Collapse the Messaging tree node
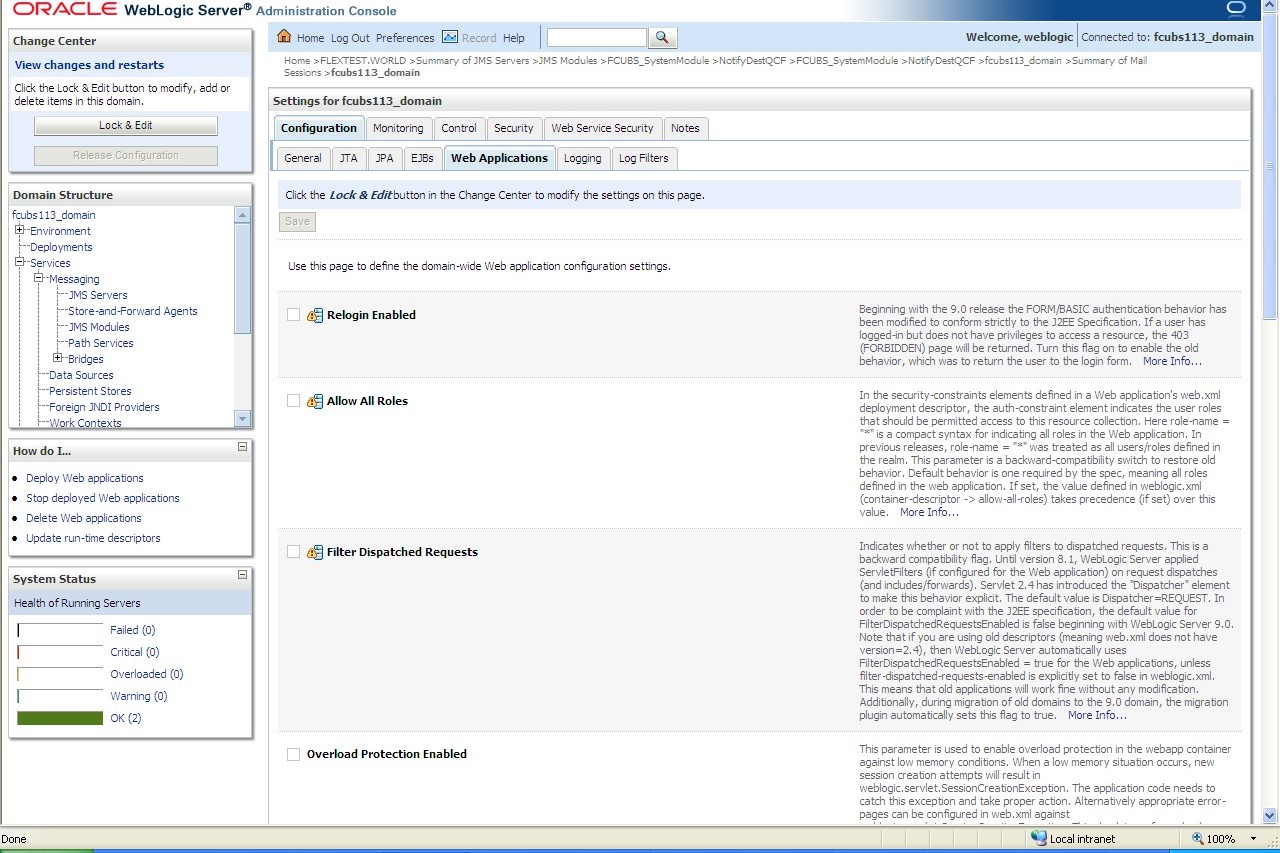This screenshot has width=1280, height=853. pos(39,278)
